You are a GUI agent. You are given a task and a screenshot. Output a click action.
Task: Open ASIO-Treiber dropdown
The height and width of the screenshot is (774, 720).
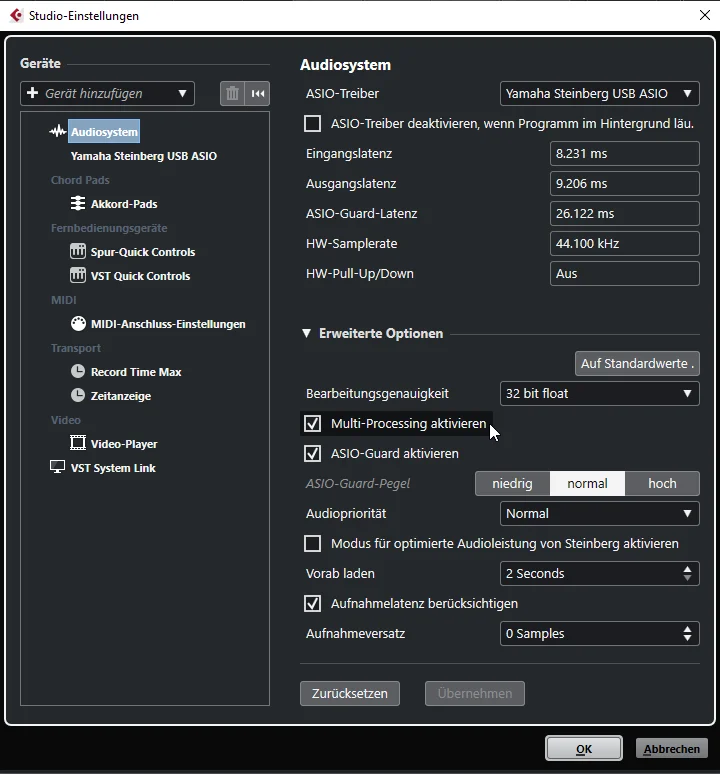pyautogui.click(x=600, y=94)
